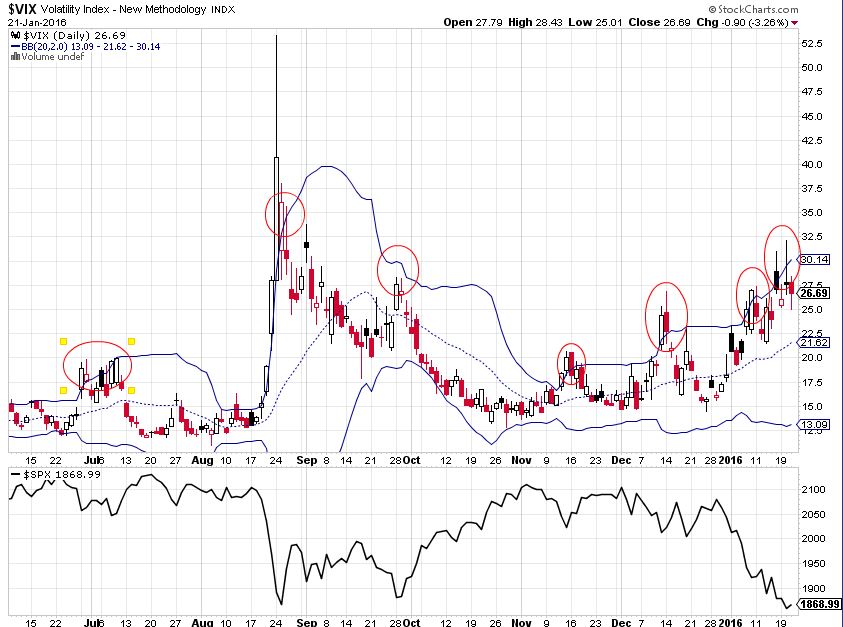Screen dimensions: 843x627
Task: Click the 30.14 upper band price label
Action: [x=816, y=259]
